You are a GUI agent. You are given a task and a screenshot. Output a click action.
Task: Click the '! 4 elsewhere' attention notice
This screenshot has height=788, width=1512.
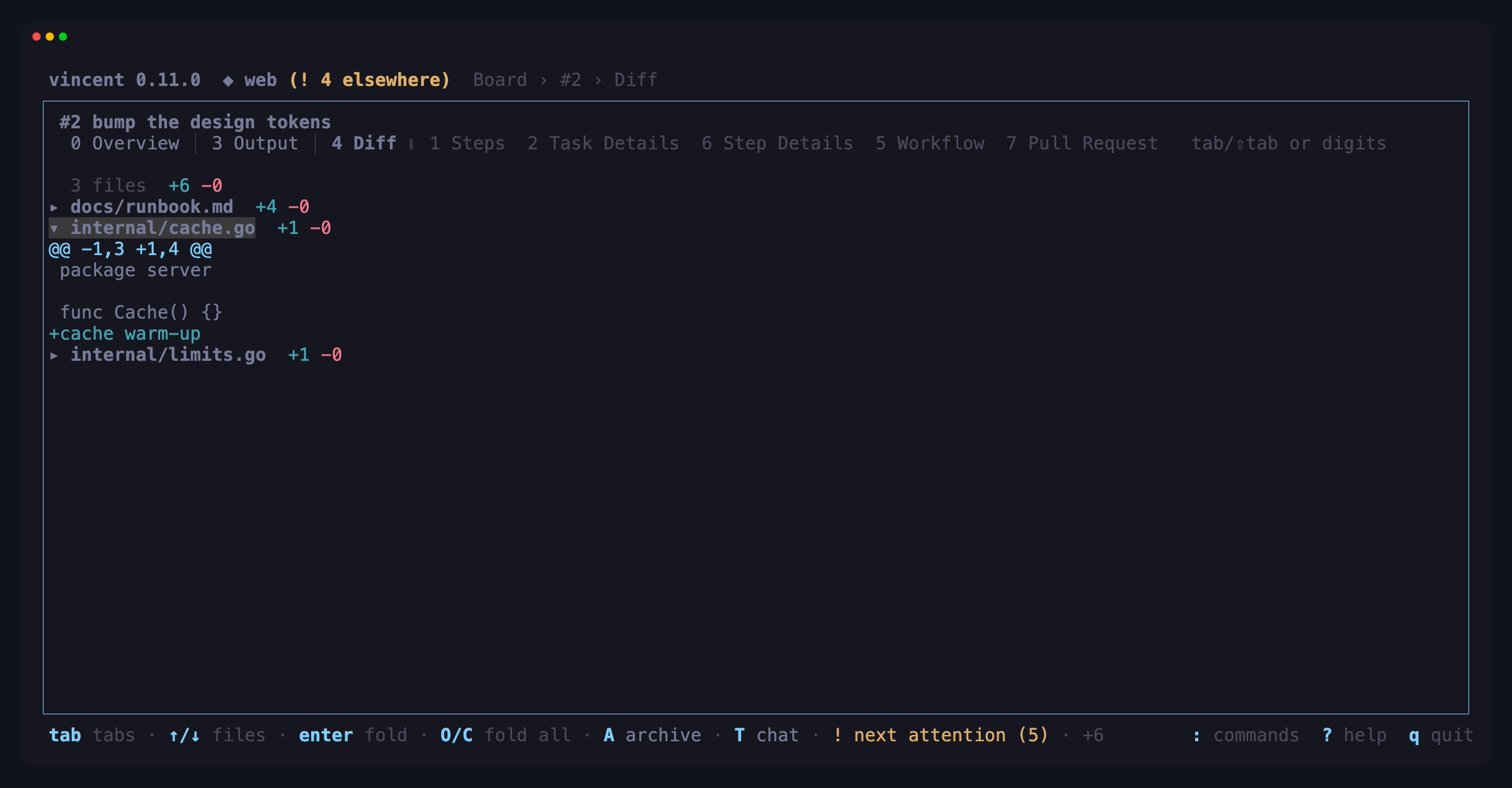click(370, 80)
